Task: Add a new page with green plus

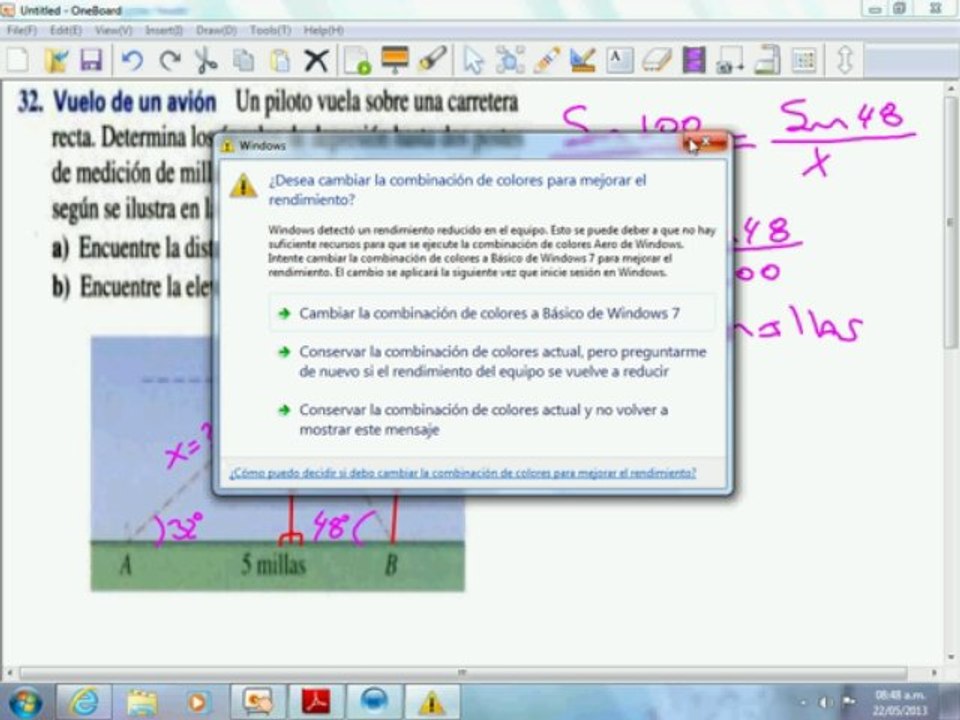Action: [357, 61]
